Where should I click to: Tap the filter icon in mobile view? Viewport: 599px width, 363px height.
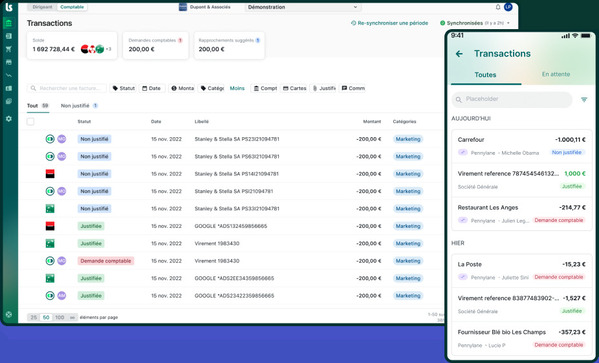584,99
